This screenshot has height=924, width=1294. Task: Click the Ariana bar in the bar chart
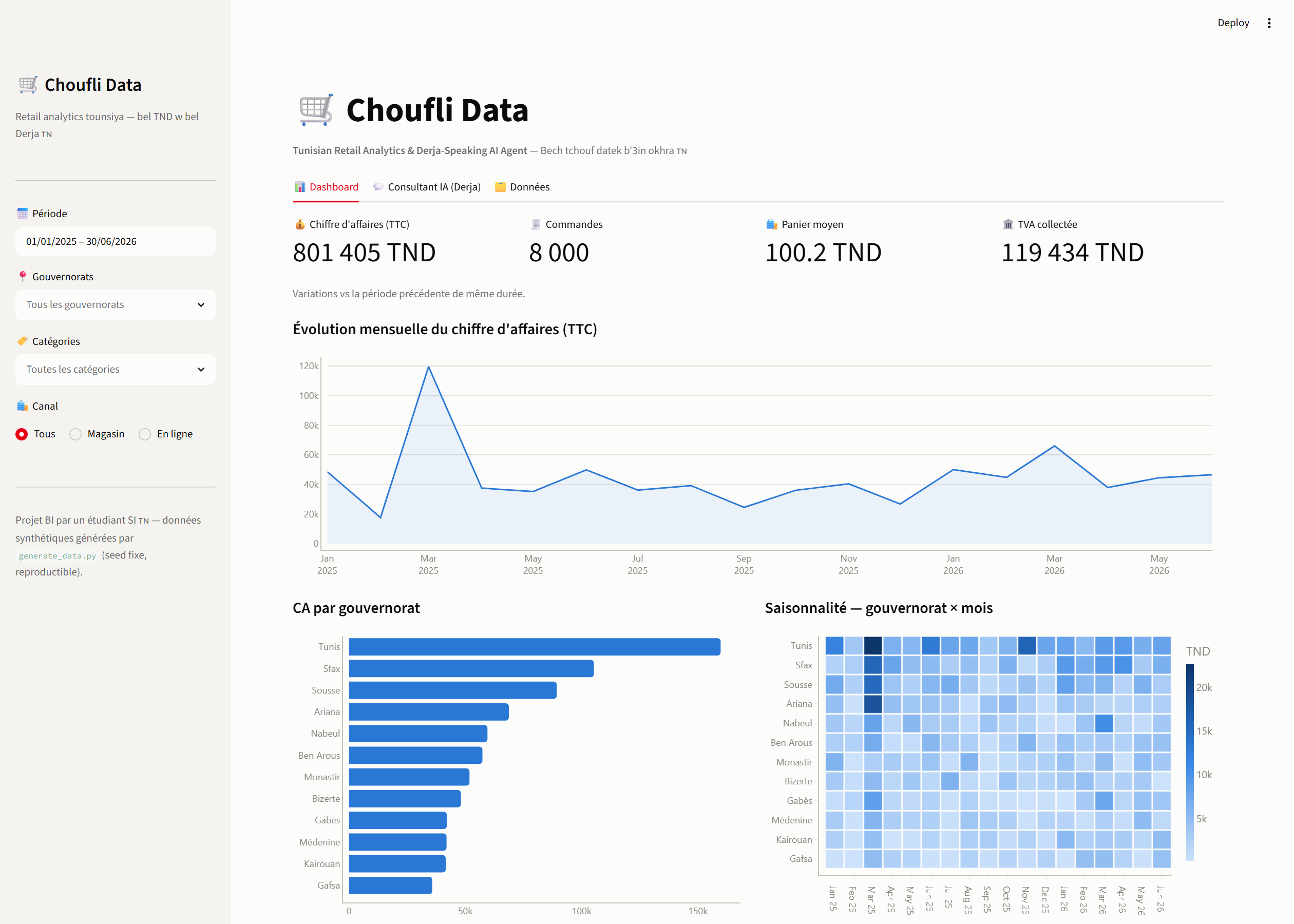click(428, 712)
